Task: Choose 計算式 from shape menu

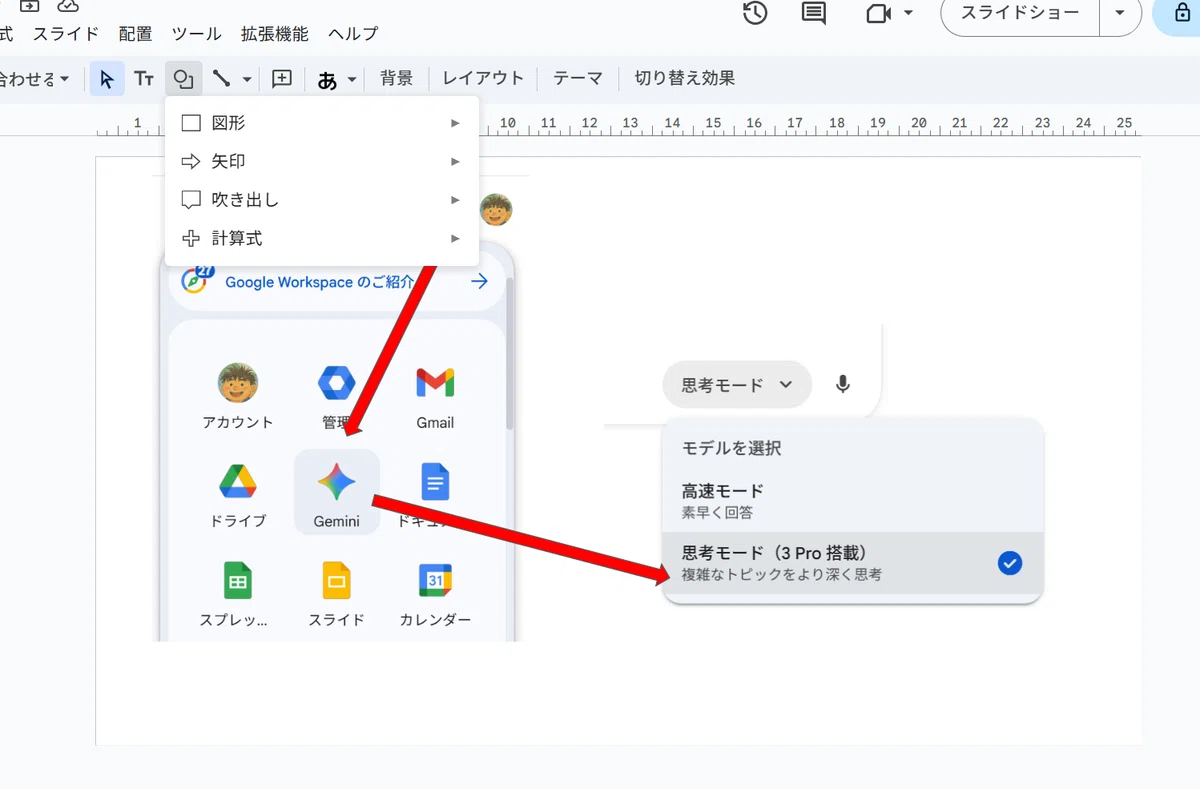Action: (322, 239)
